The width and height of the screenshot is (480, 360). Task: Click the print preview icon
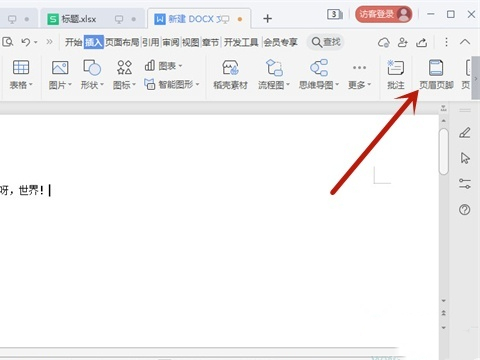8,42
